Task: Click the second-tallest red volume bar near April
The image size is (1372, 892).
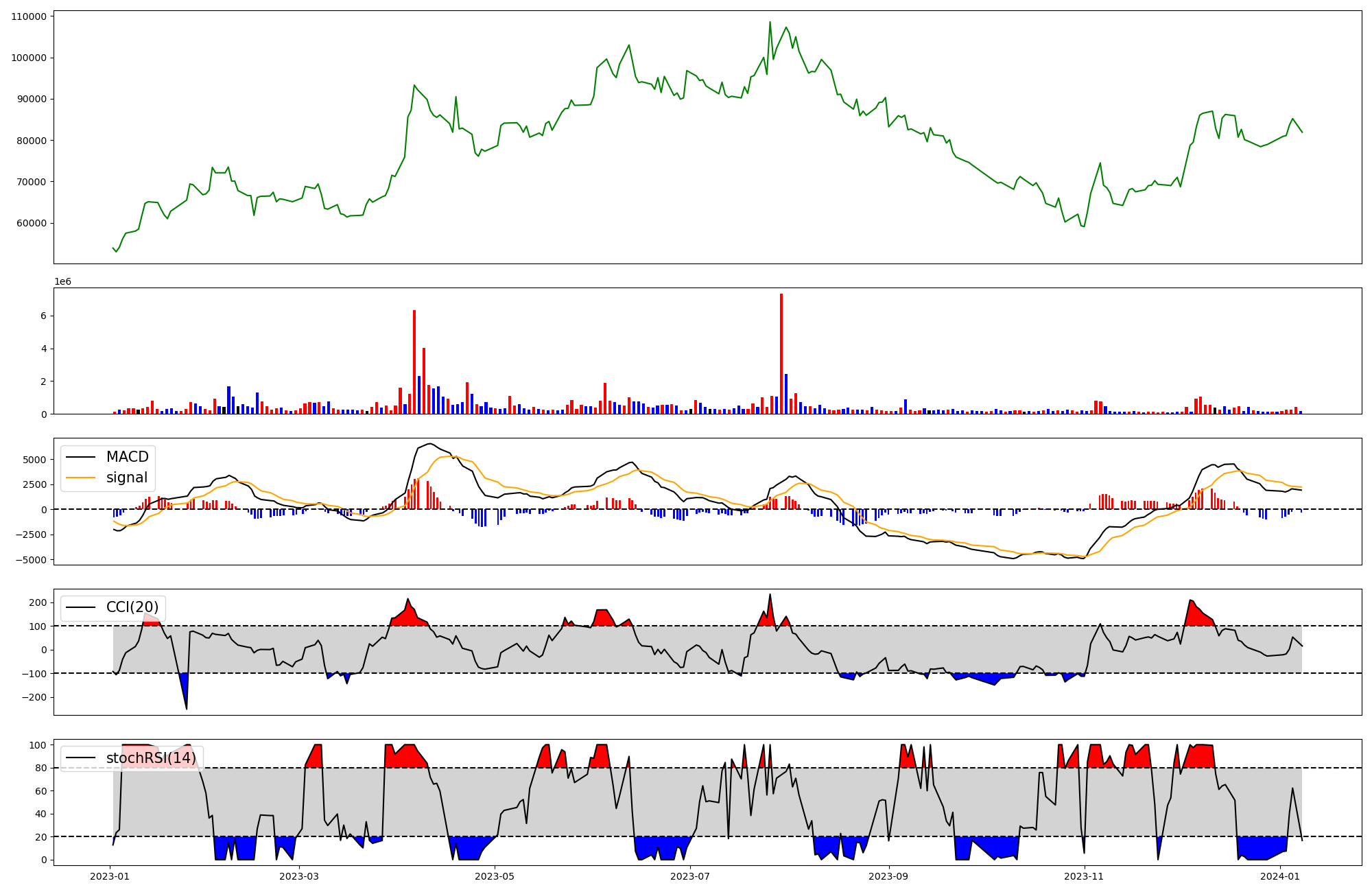Action: click(414, 362)
